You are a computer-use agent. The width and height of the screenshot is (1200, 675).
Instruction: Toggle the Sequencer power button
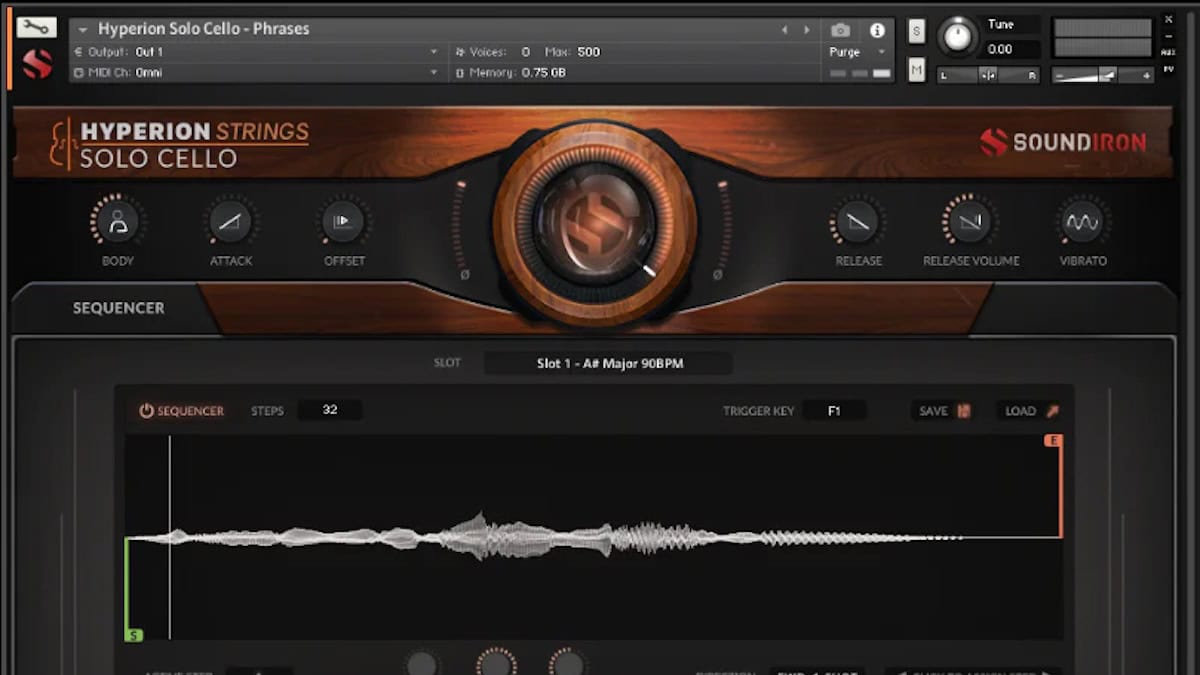pyautogui.click(x=146, y=411)
